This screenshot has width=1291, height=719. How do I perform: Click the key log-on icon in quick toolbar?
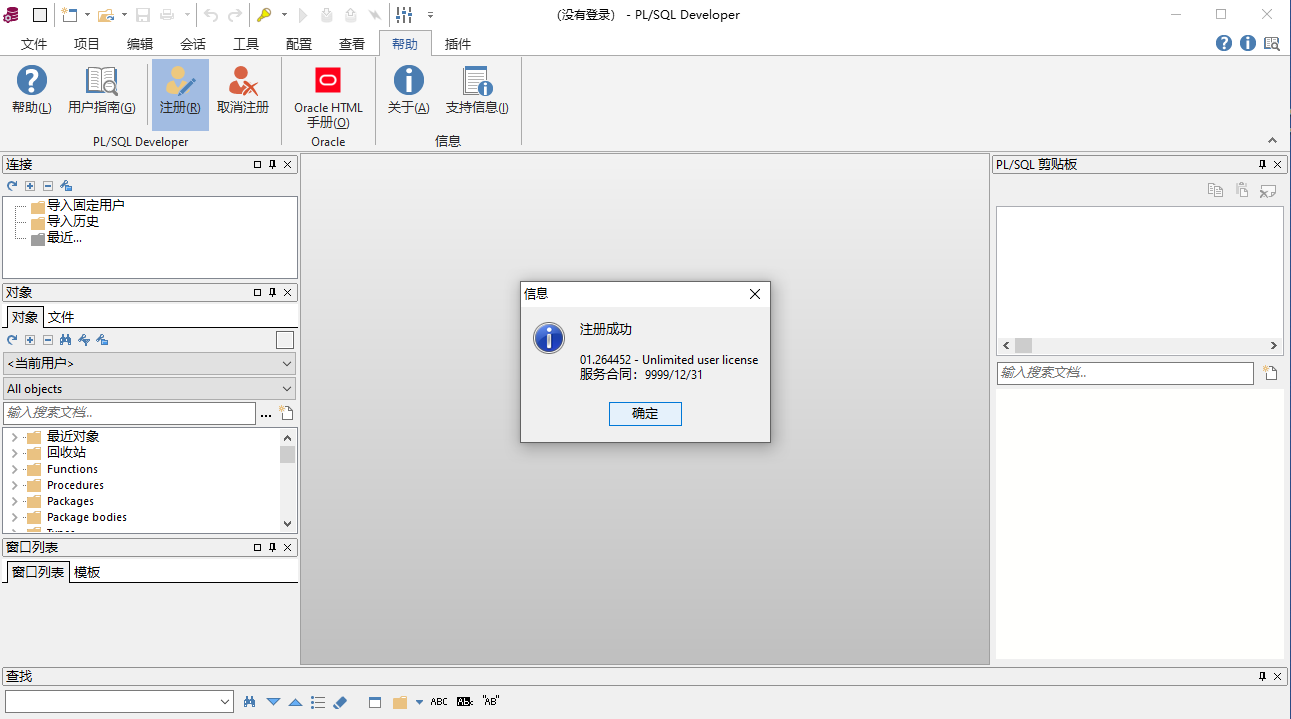264,15
